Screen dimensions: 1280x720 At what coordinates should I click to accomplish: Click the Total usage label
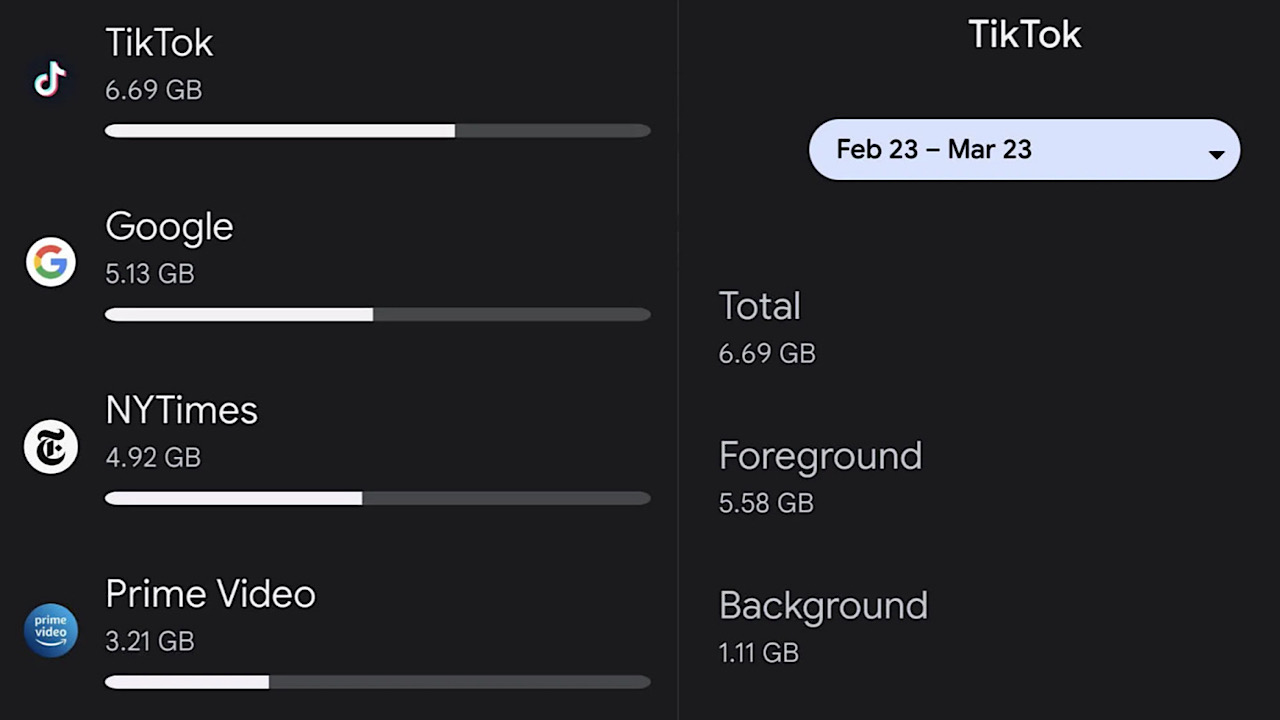pos(759,306)
